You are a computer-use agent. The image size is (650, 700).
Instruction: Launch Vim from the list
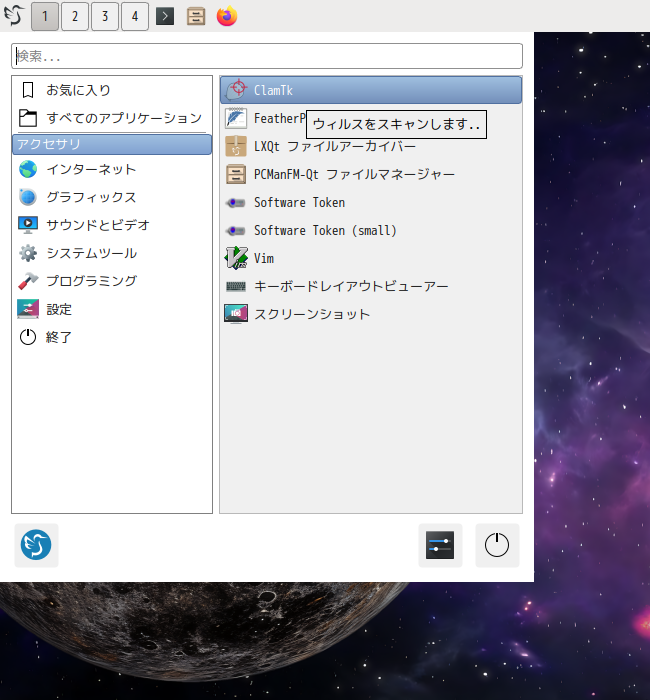371,258
